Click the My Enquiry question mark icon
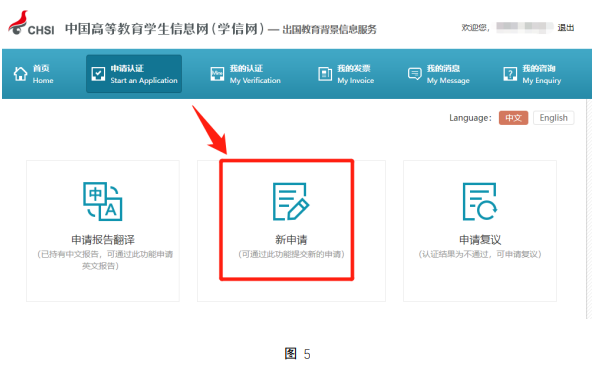This screenshot has width=594, height=367. [x=510, y=74]
